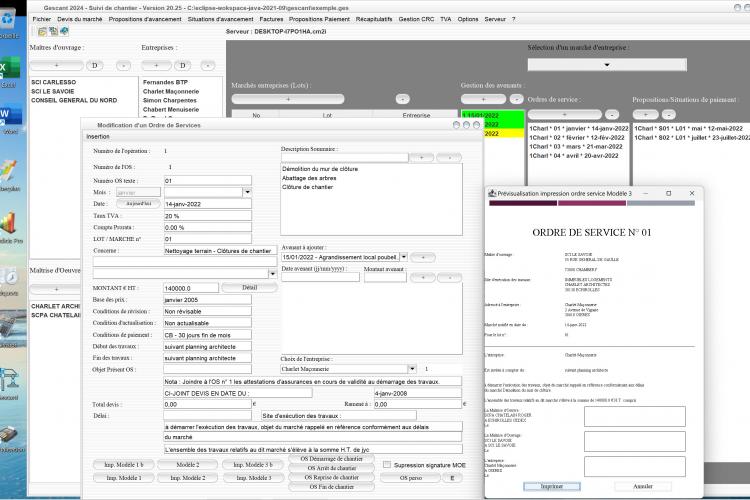
Task: Open the Avenant à ajouter dropdown arrow
Action: point(404,257)
